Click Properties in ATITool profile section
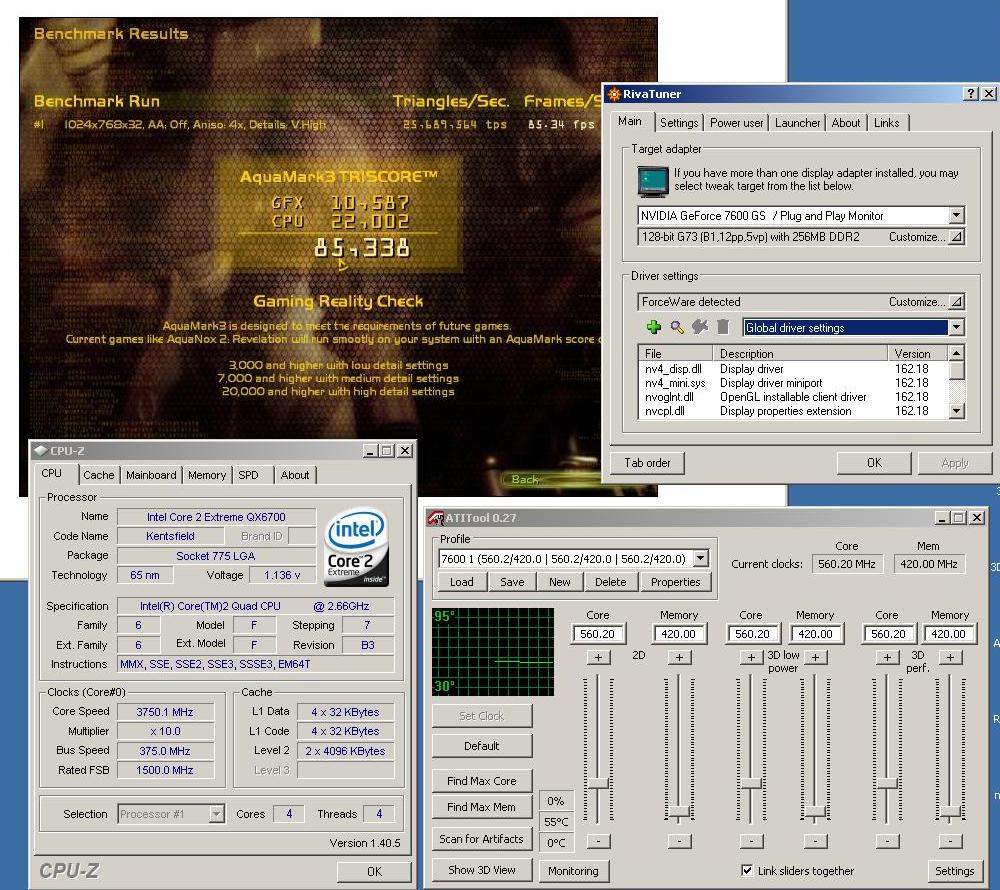 (675, 582)
